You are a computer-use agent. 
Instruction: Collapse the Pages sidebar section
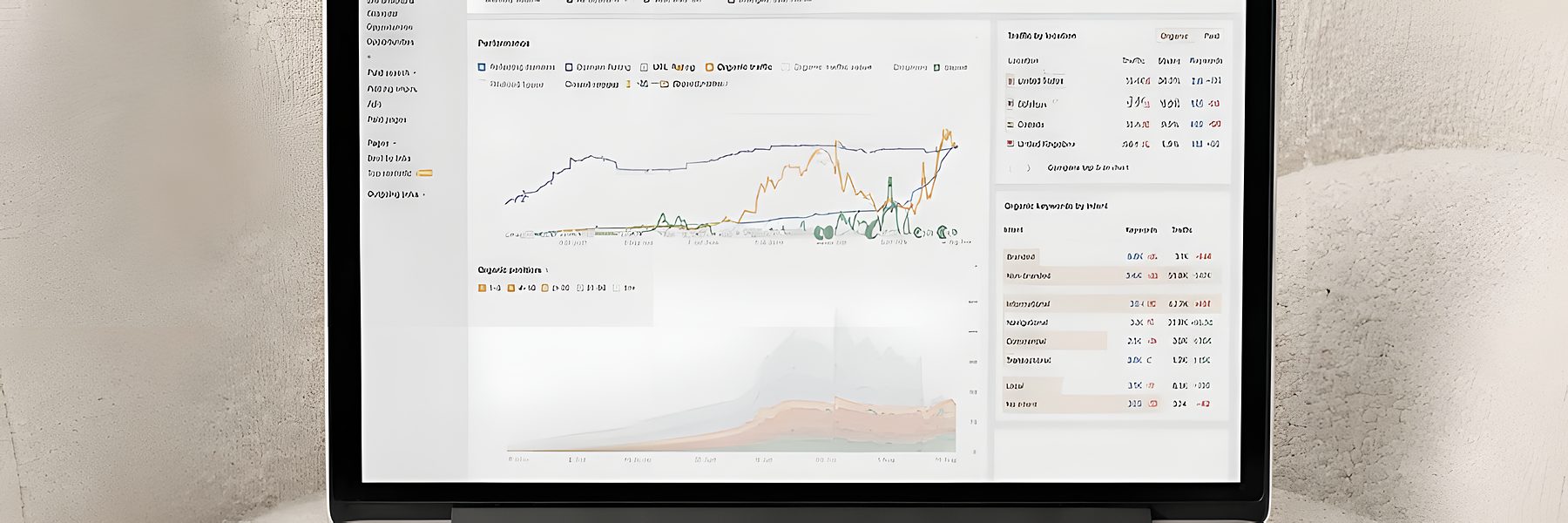click(382, 143)
